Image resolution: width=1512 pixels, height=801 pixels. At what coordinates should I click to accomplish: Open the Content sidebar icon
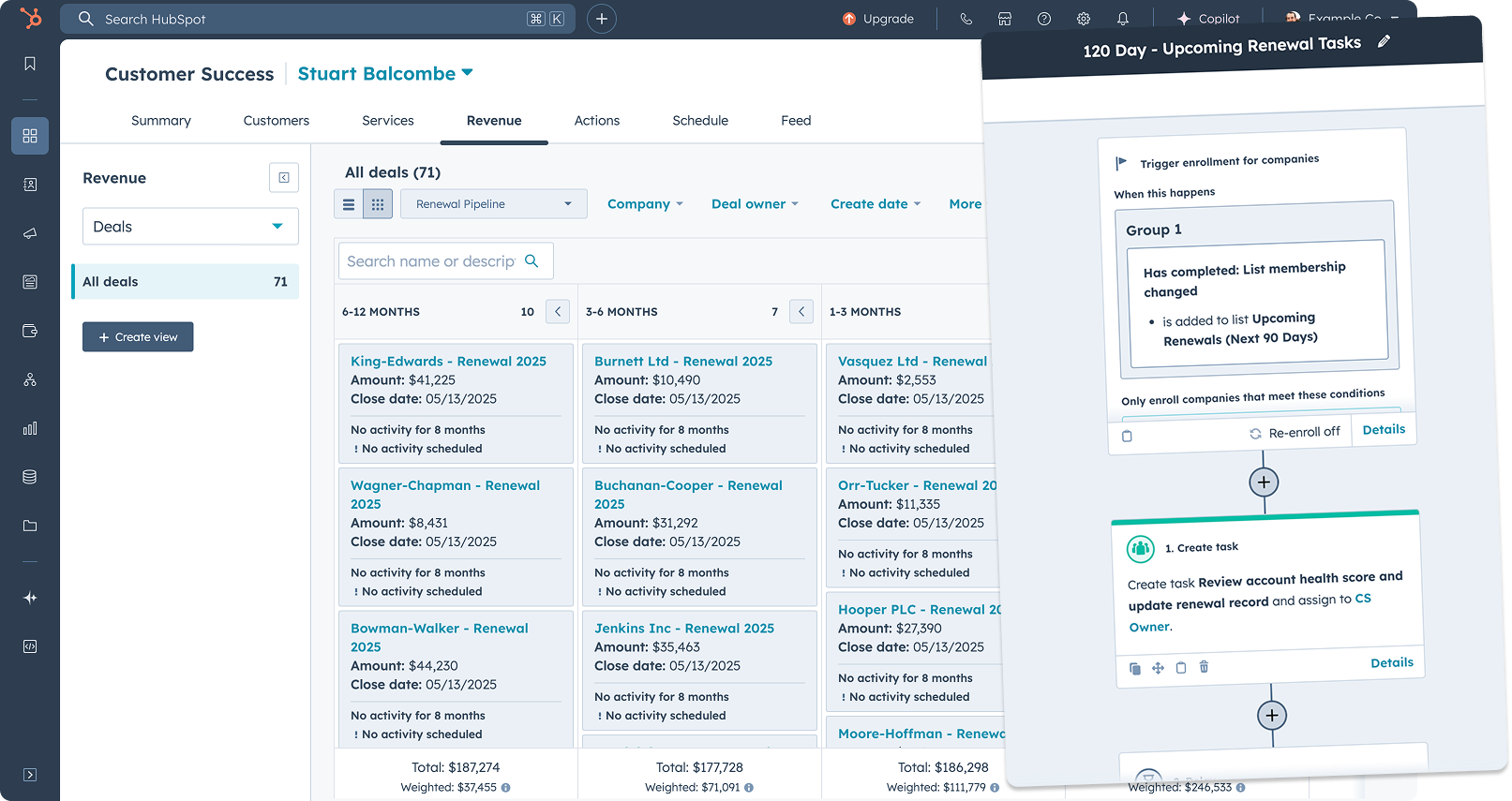pyautogui.click(x=30, y=282)
